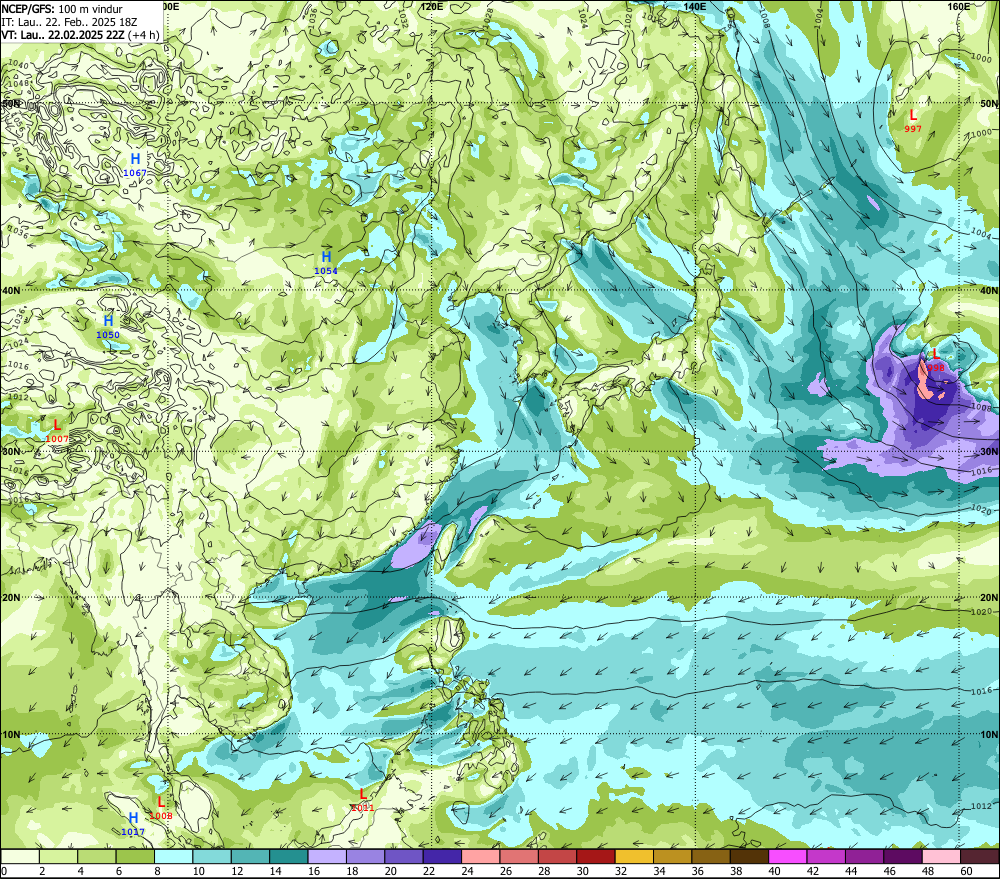Click the 20N label on right edge
The width and height of the screenshot is (1000, 879).
989,598
